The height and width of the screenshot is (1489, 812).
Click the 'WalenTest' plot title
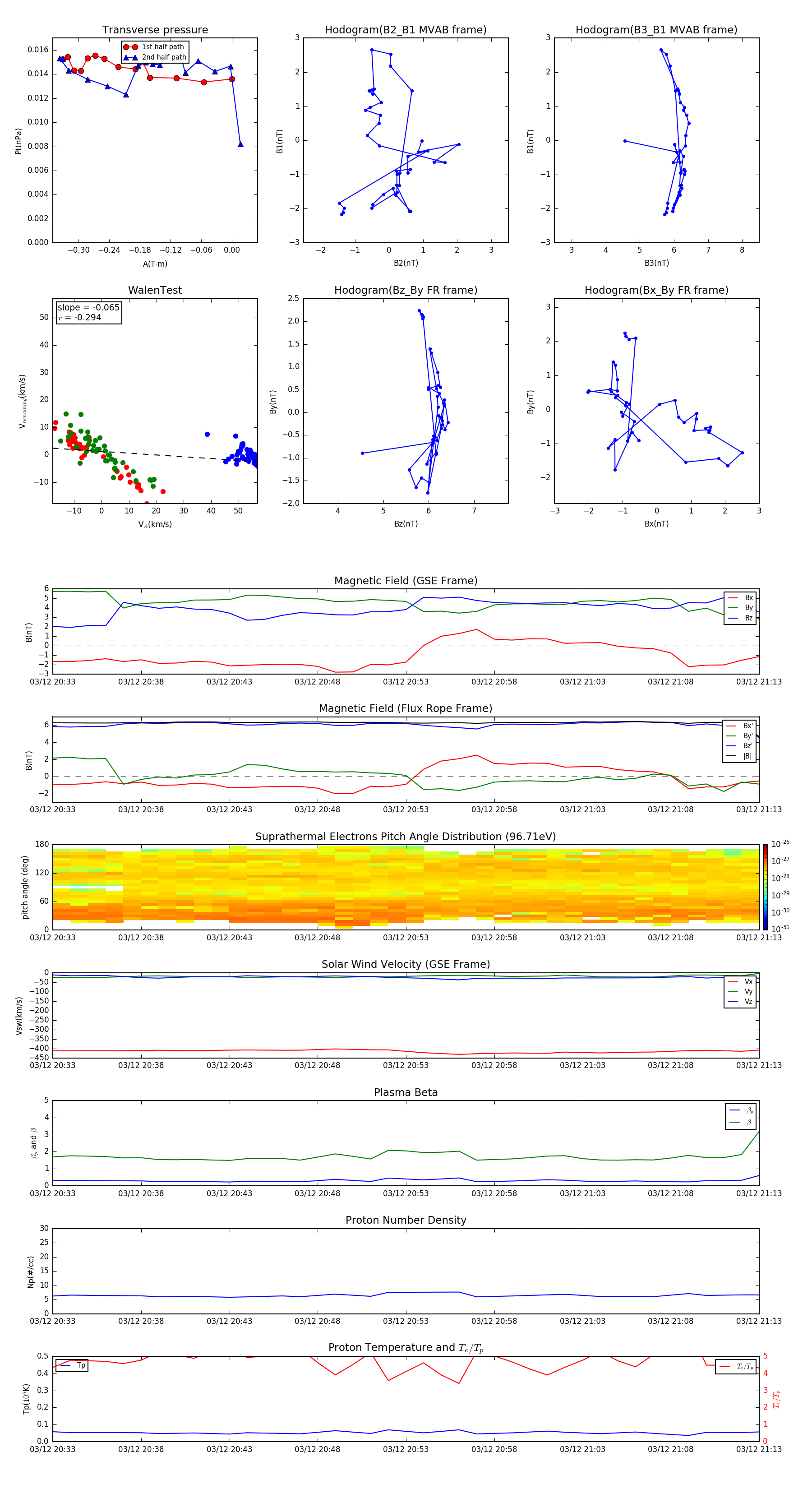click(x=155, y=290)
